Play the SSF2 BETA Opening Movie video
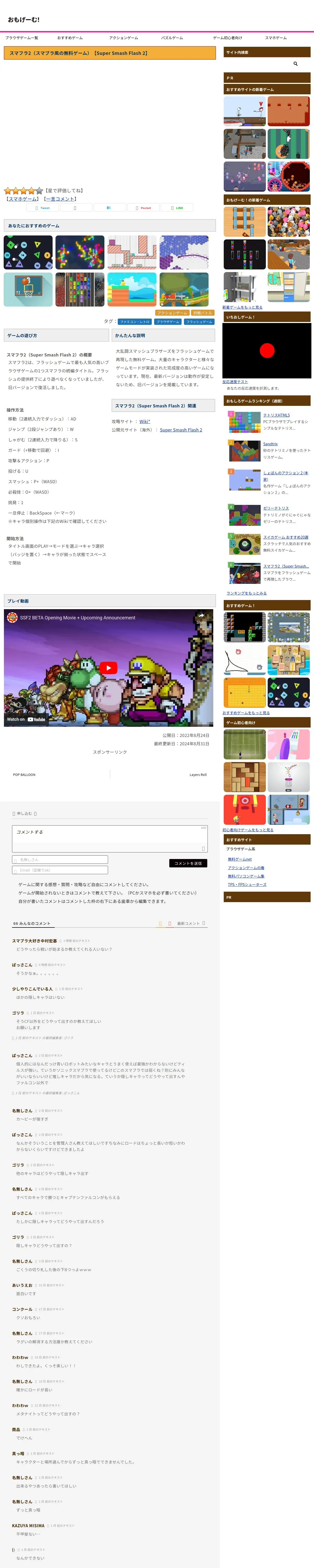Image resolution: width=314 pixels, height=1568 pixels. pos(109,668)
